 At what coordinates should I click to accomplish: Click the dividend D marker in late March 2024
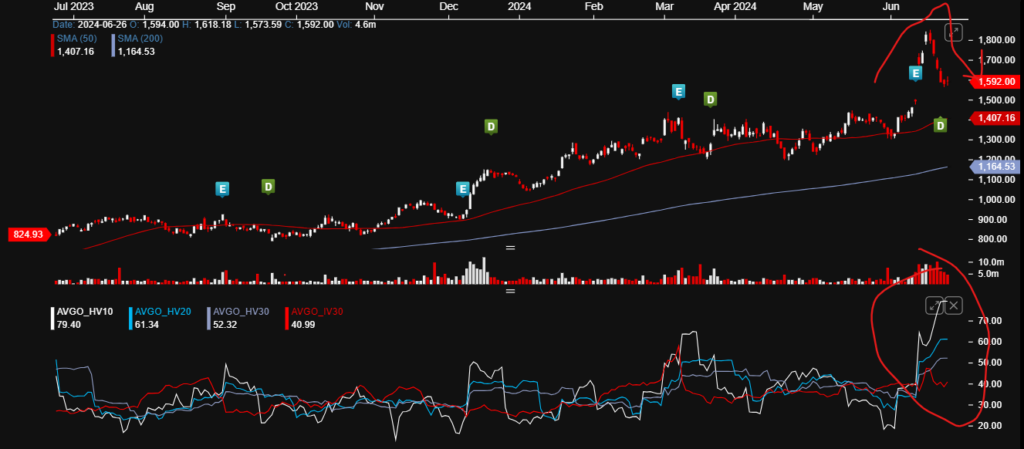point(711,99)
